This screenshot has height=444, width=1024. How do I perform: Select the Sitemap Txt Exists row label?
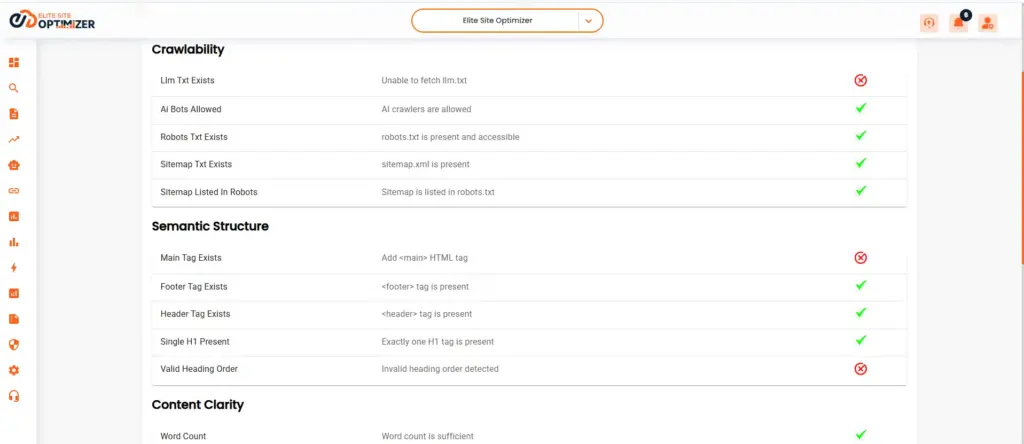(196, 165)
